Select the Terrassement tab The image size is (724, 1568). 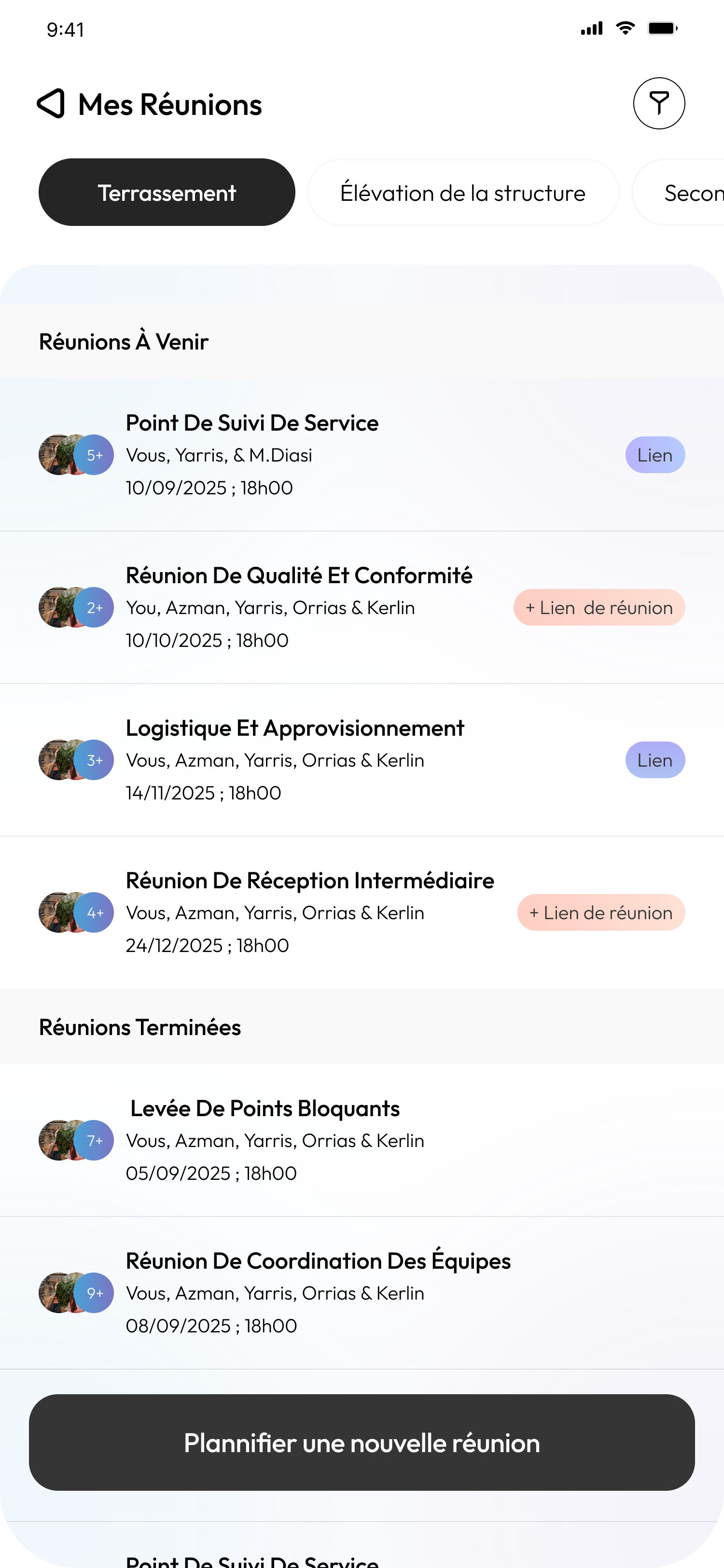(x=167, y=192)
